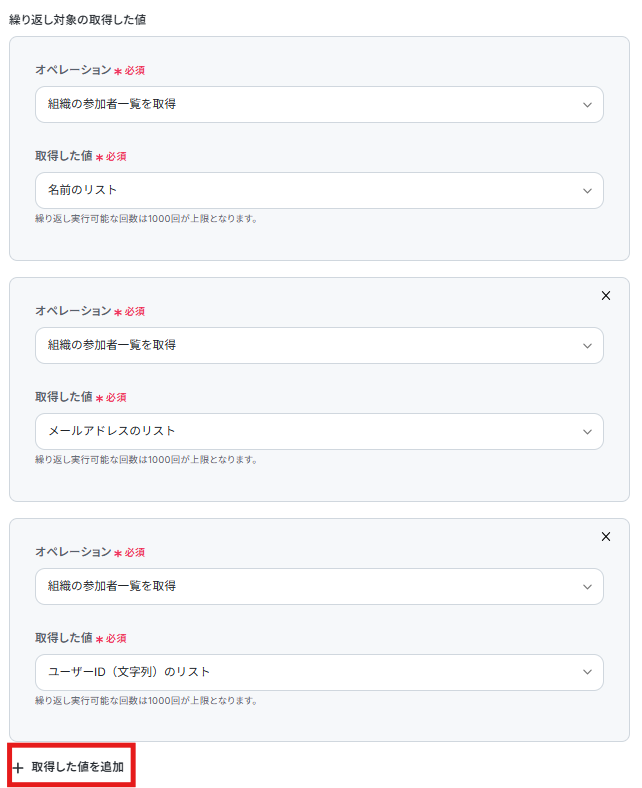Click the chevron of the second card's オペレーション dropdown
642x788 pixels.
[x=586, y=346]
